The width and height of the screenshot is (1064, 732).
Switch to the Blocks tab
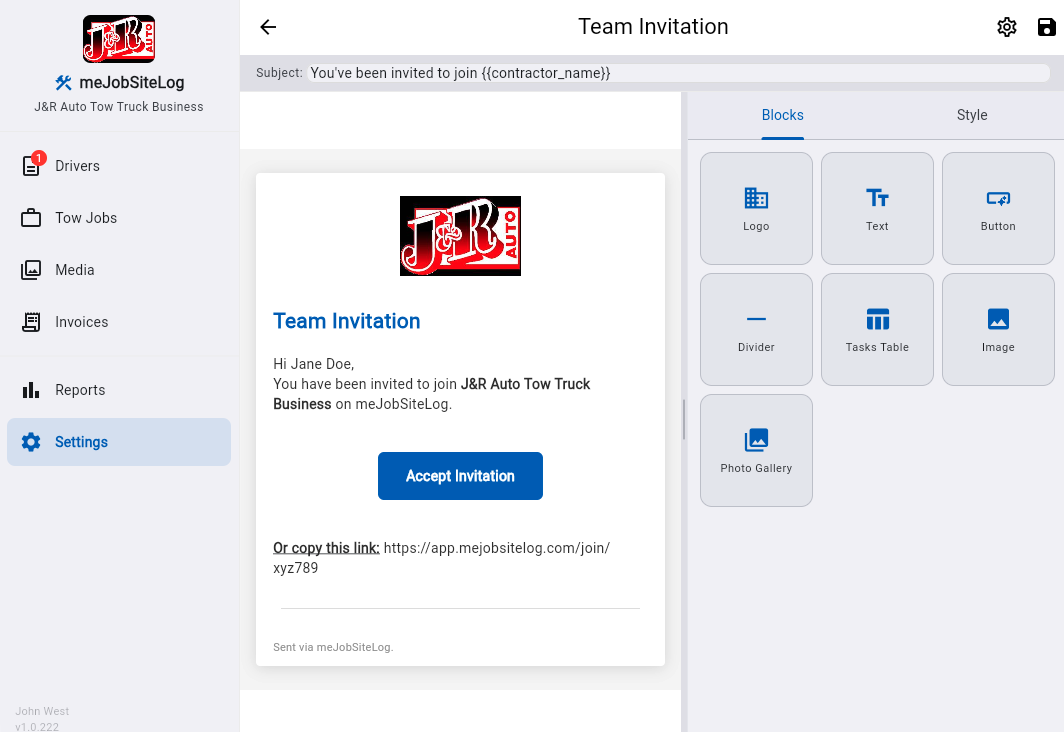(782, 115)
